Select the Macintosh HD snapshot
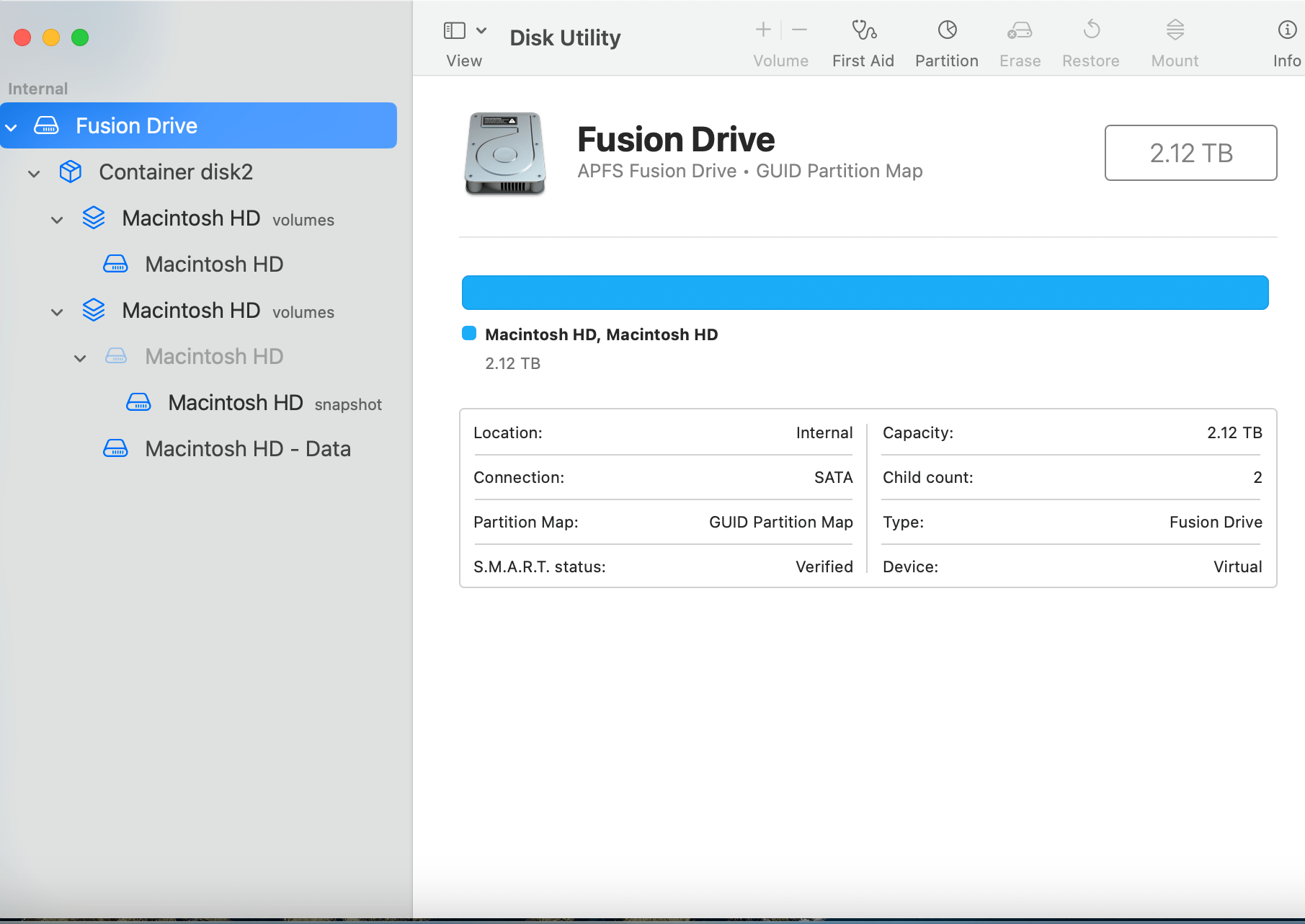 [236, 402]
